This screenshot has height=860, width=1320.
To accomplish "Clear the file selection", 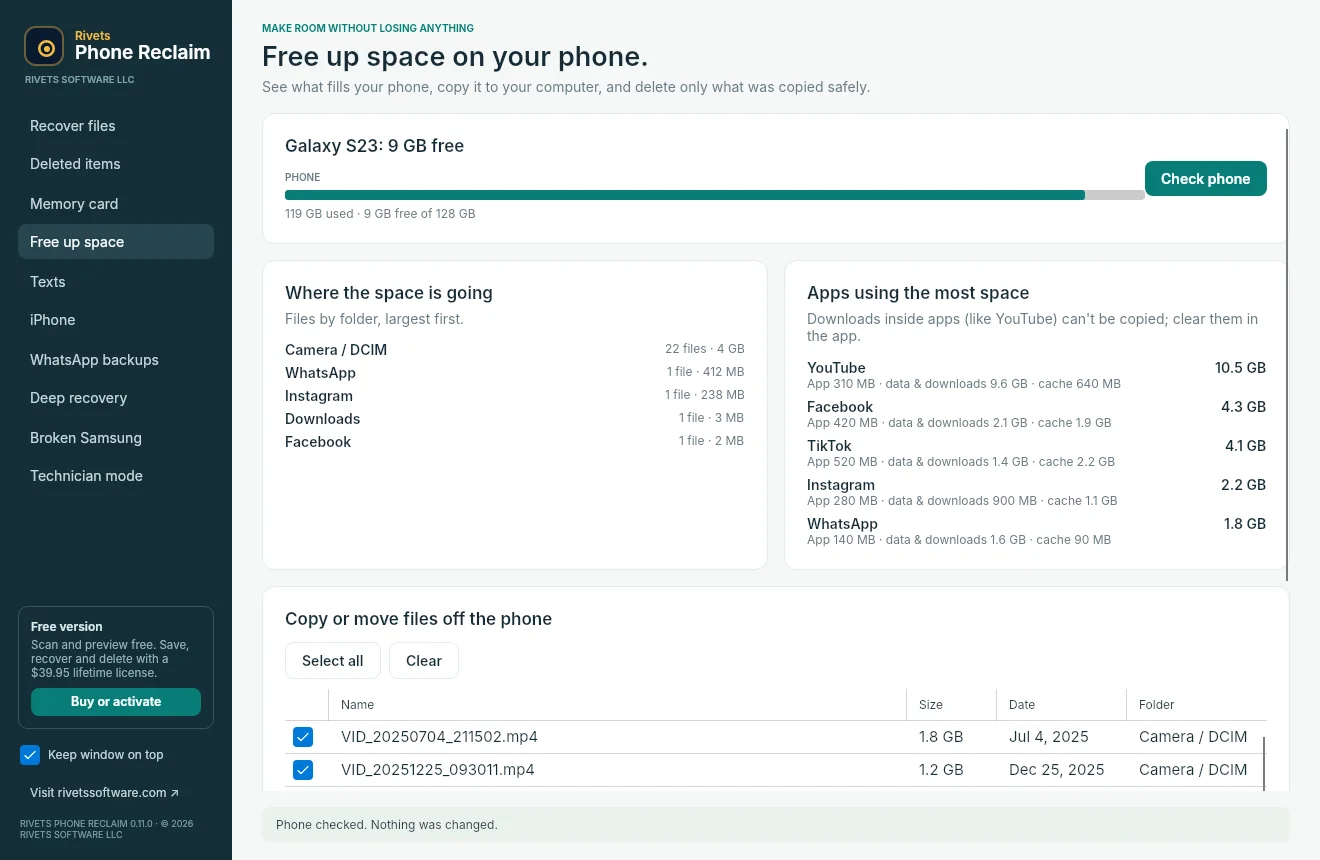I will click(424, 661).
